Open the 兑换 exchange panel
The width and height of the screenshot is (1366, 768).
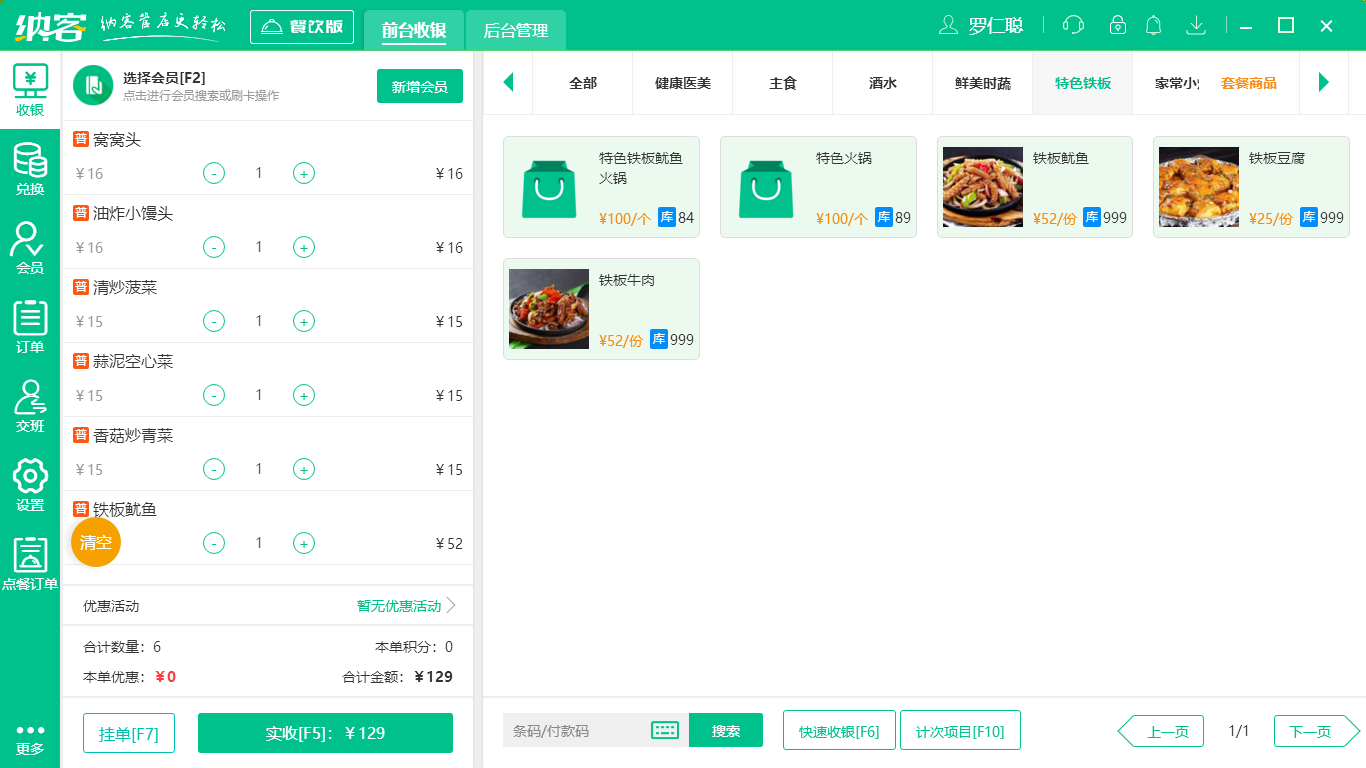tap(30, 170)
